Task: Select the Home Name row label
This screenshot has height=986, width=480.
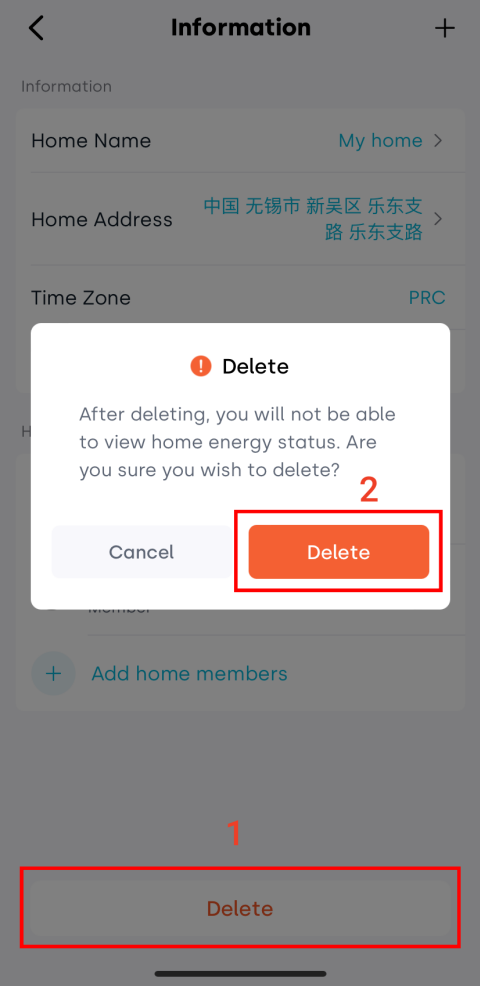Action: (91, 140)
